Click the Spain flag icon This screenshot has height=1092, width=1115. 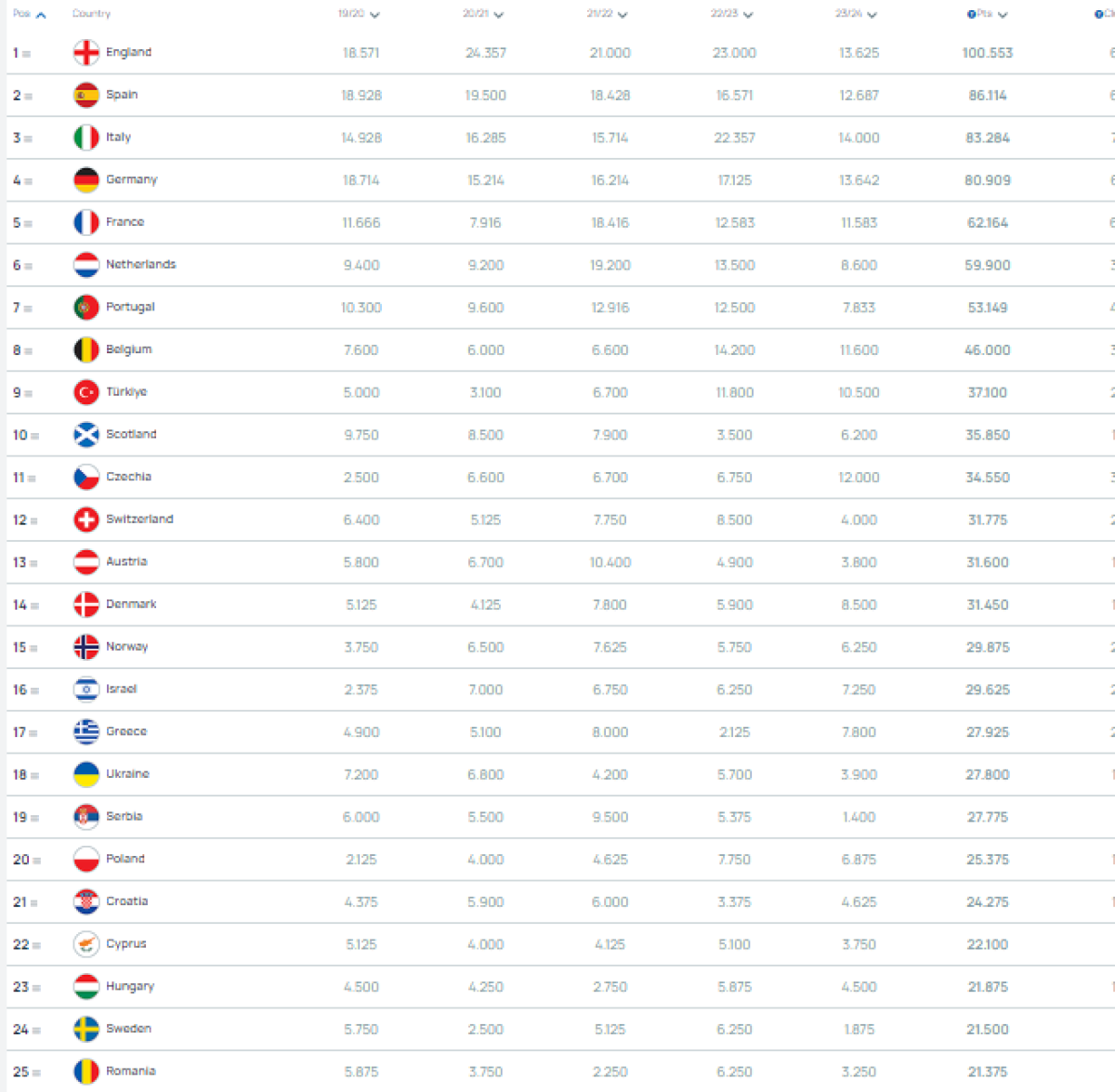(86, 95)
